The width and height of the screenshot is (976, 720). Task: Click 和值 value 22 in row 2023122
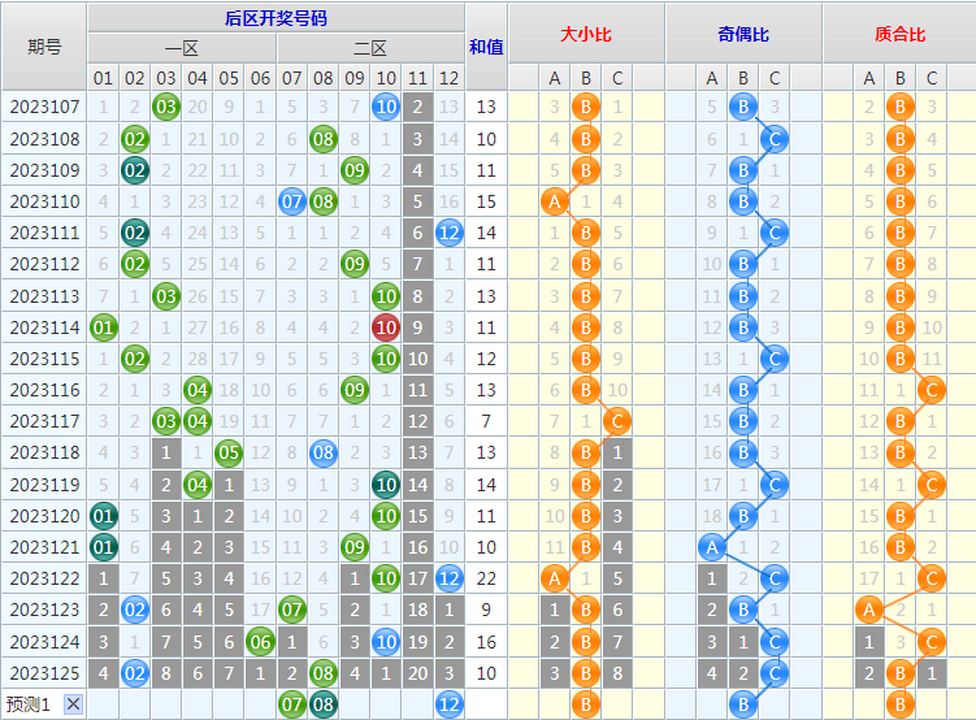pos(486,579)
